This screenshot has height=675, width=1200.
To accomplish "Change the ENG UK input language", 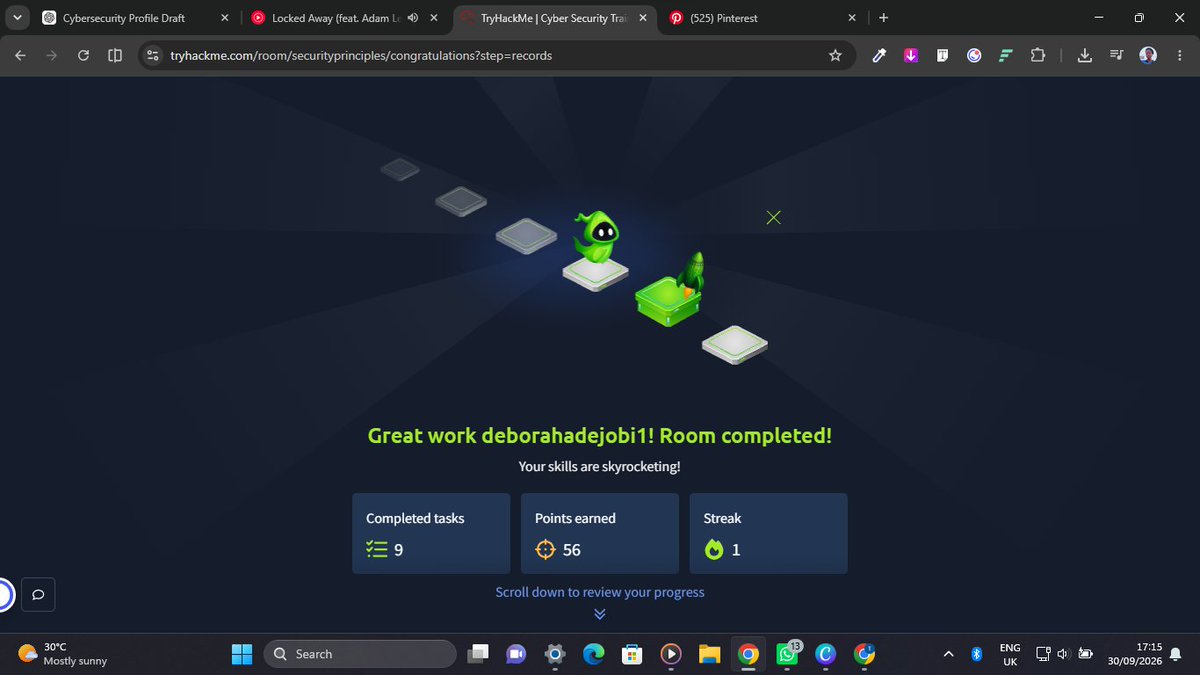I will 1010,654.
